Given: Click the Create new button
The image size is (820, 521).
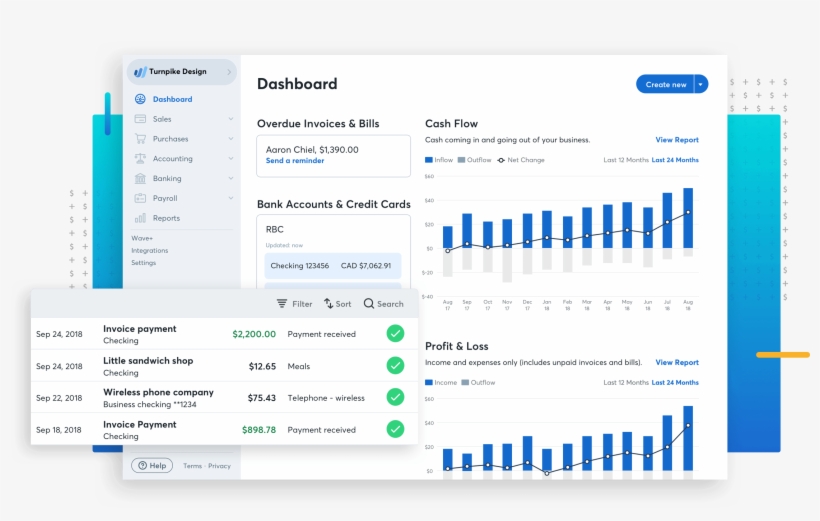Looking at the screenshot, I should pyautogui.click(x=665, y=84).
